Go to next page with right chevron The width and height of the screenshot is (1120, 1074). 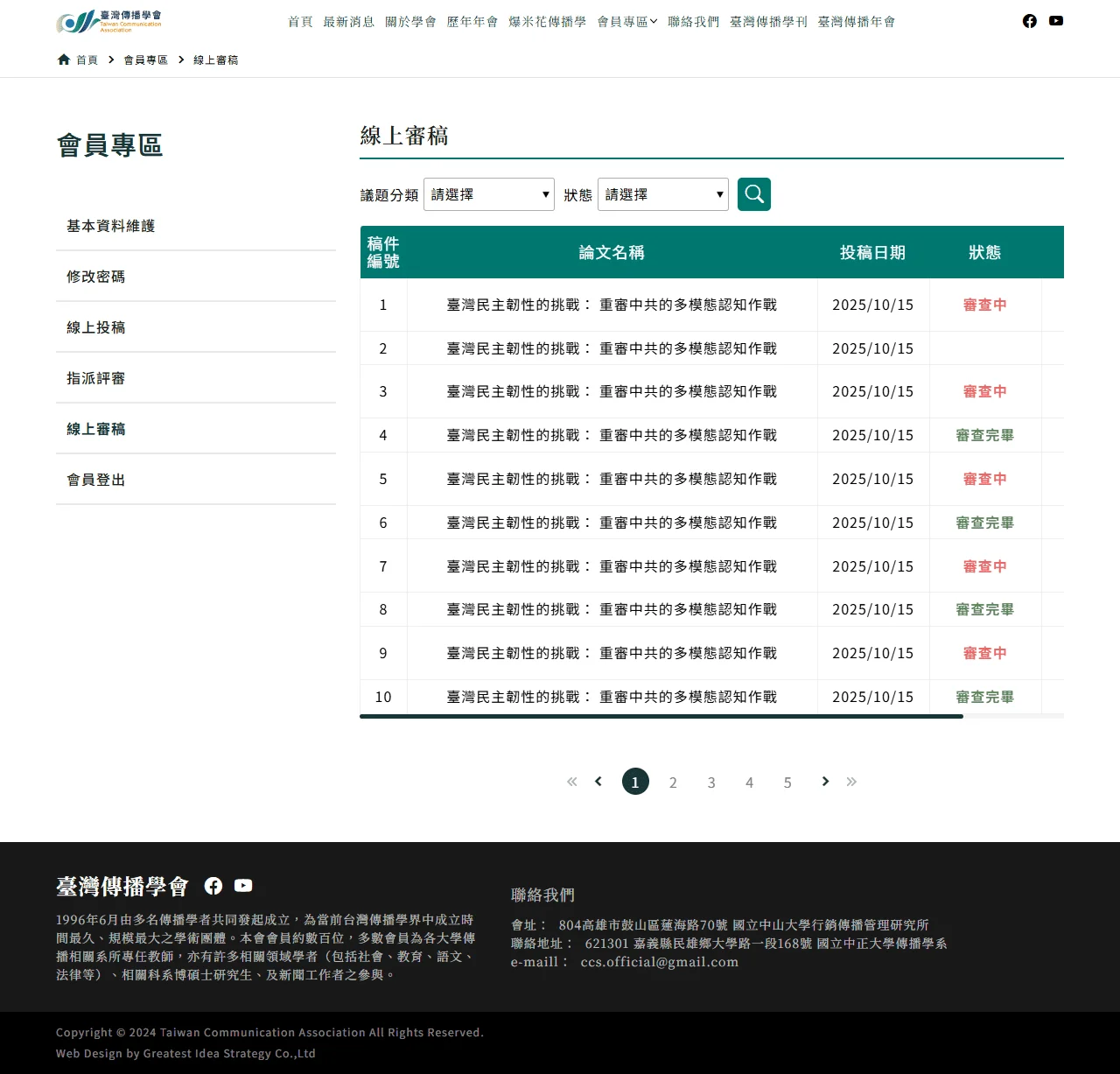[x=824, y=781]
